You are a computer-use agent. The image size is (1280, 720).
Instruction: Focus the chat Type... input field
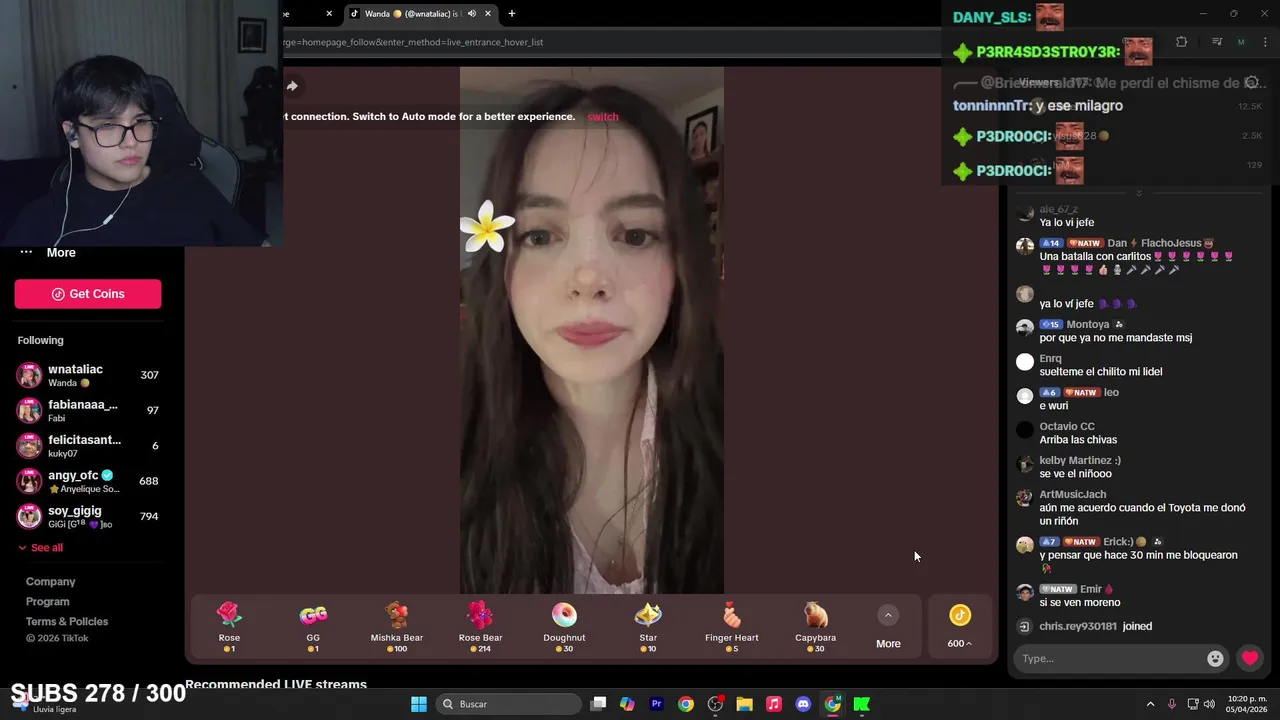[1110, 658]
